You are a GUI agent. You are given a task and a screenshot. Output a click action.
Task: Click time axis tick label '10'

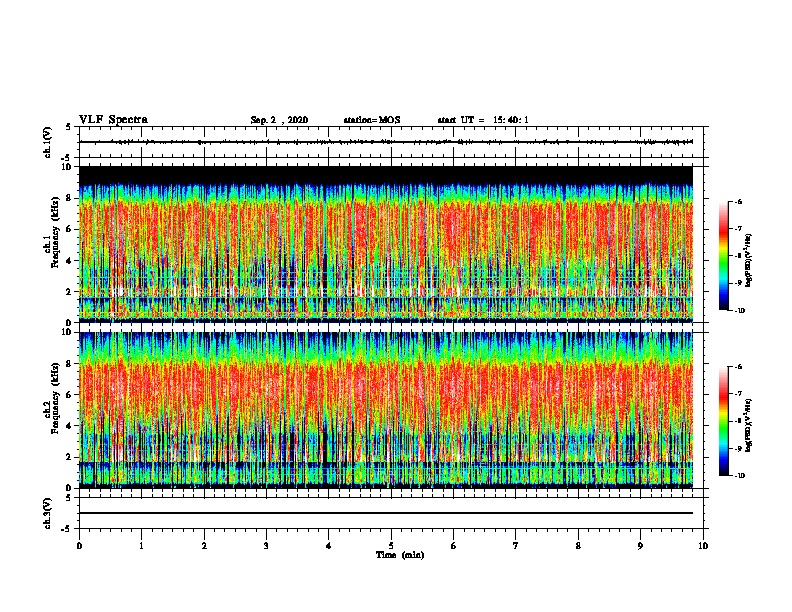click(x=703, y=545)
